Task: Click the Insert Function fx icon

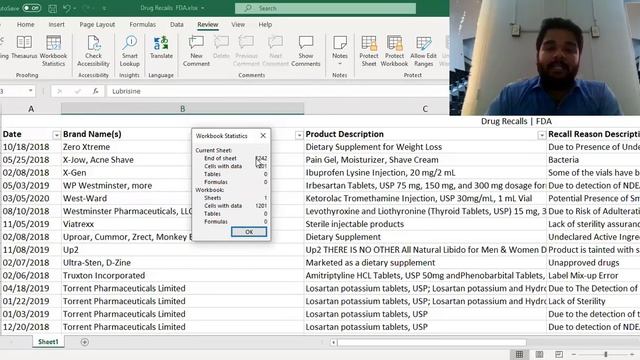Action: tap(96, 91)
